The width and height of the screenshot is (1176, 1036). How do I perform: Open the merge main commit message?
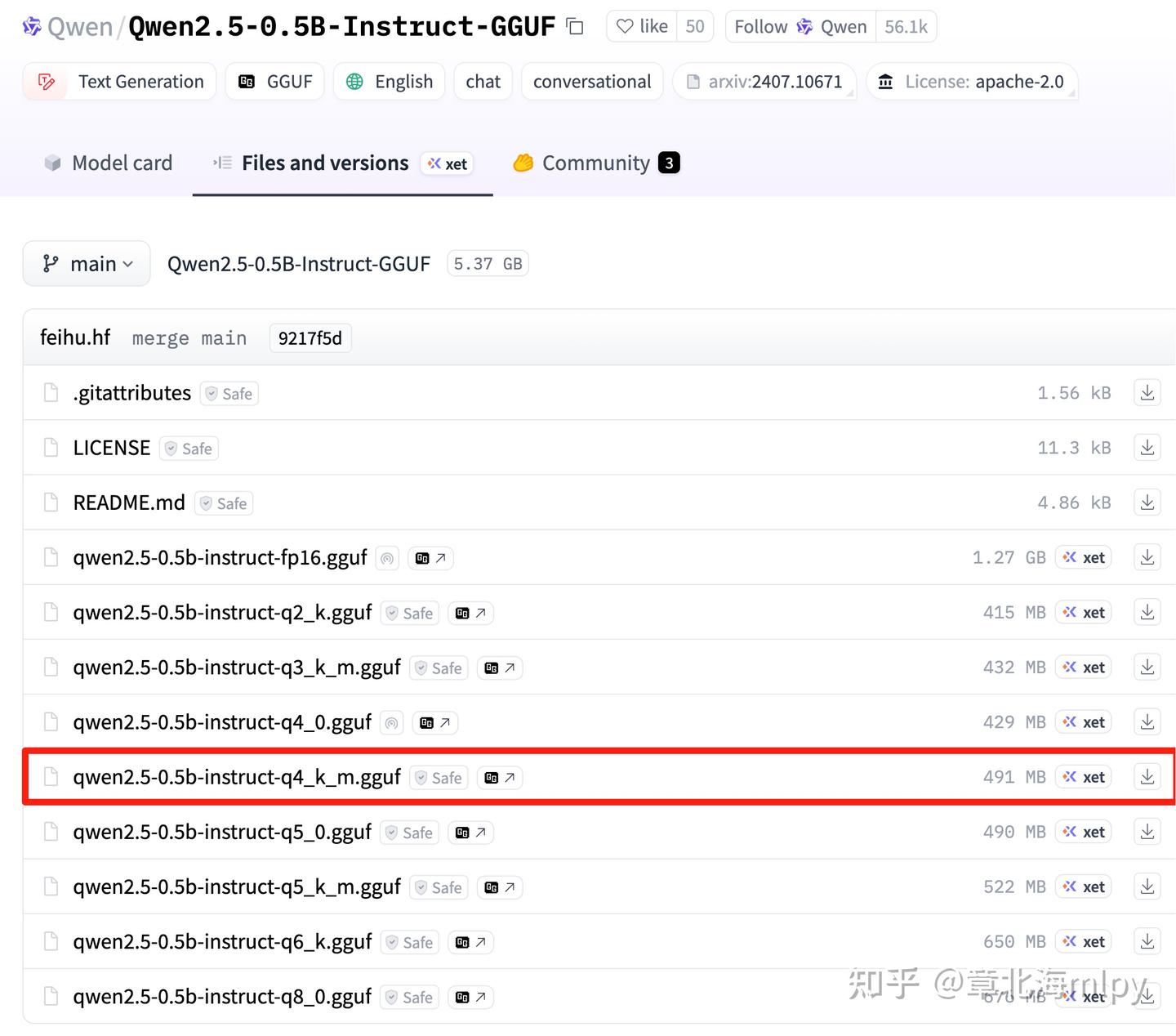[189, 338]
